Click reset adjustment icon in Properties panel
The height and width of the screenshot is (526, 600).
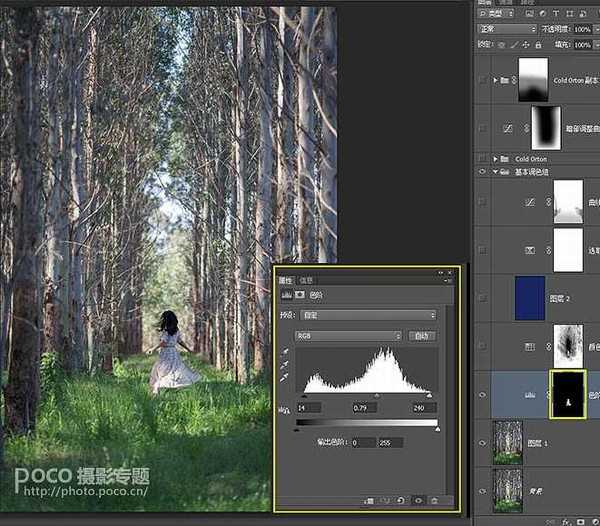401,500
